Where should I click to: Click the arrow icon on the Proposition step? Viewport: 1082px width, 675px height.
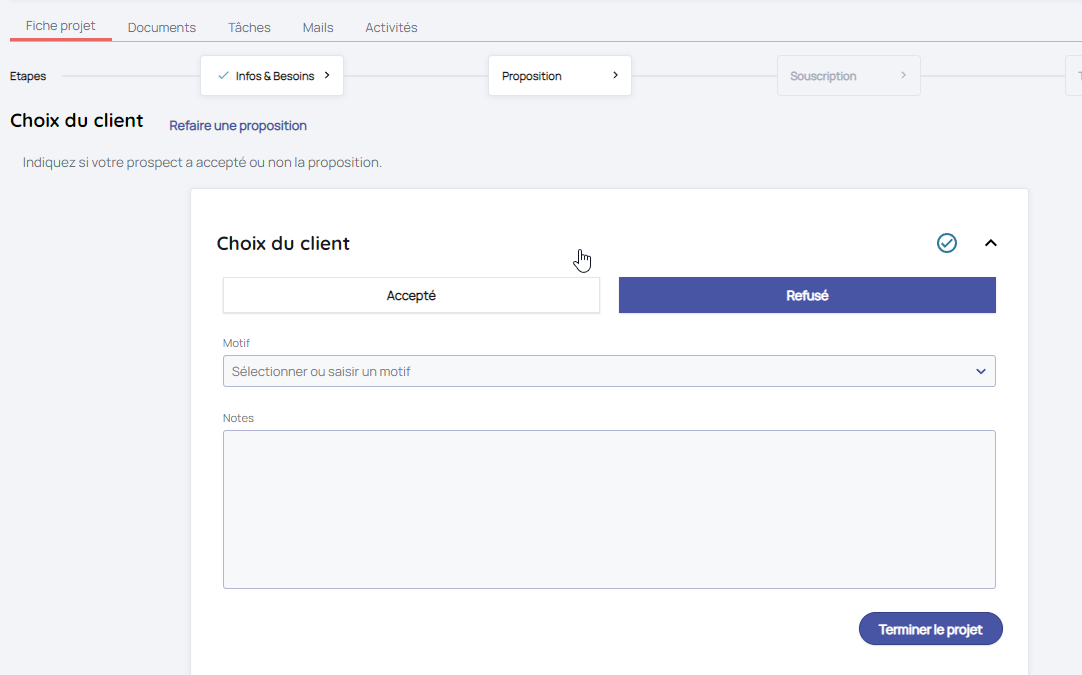click(615, 75)
